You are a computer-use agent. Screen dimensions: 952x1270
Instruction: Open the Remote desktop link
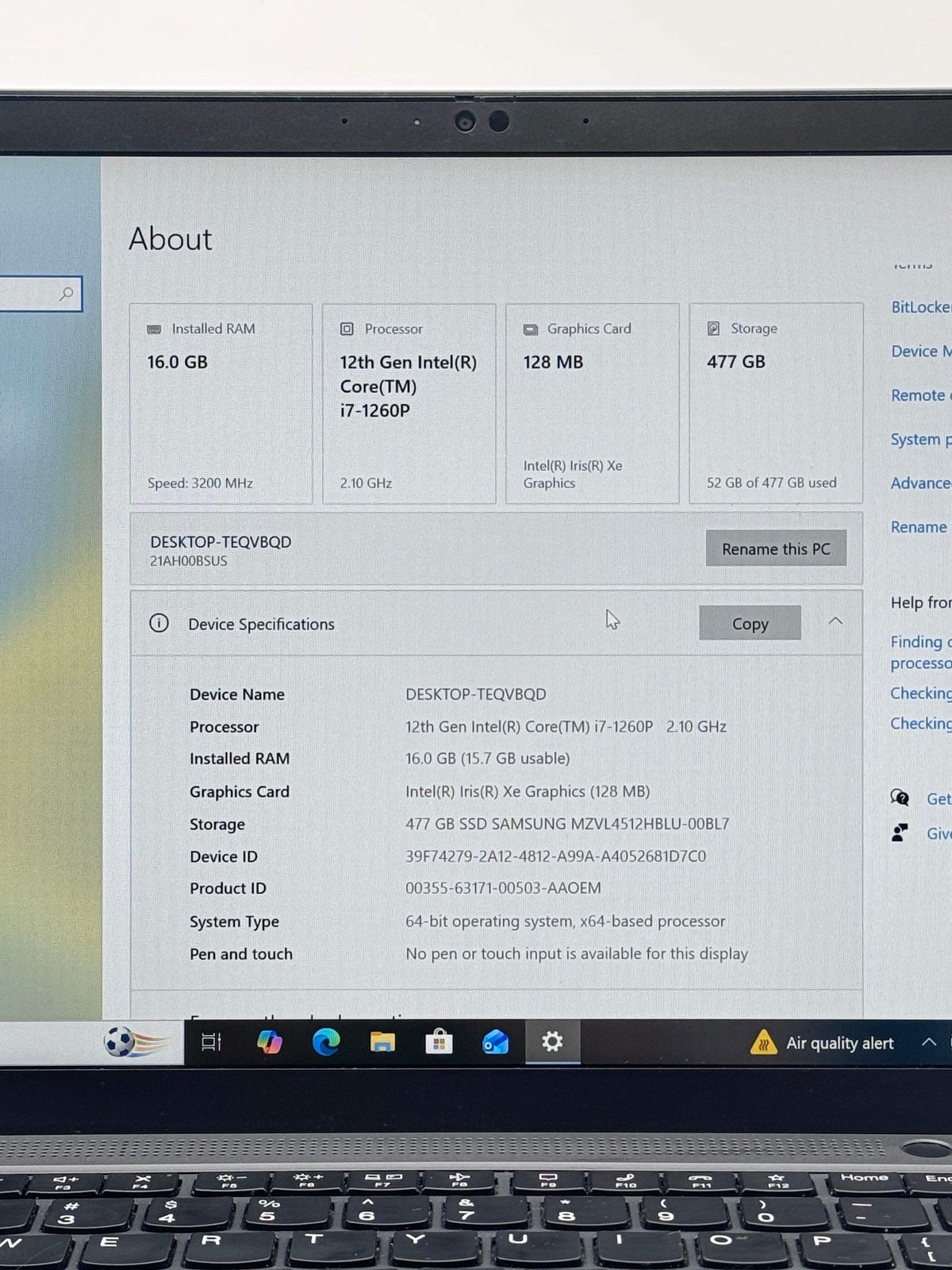point(921,395)
